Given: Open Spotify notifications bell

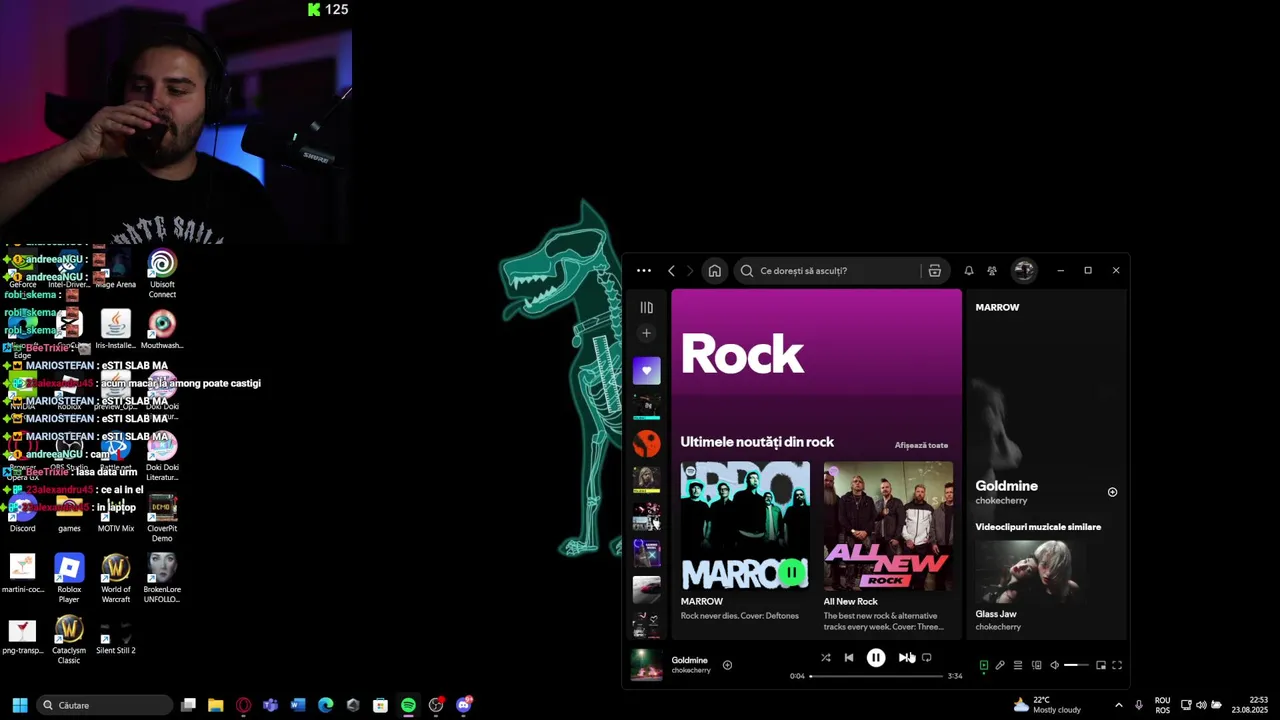Looking at the screenshot, I should (x=968, y=271).
